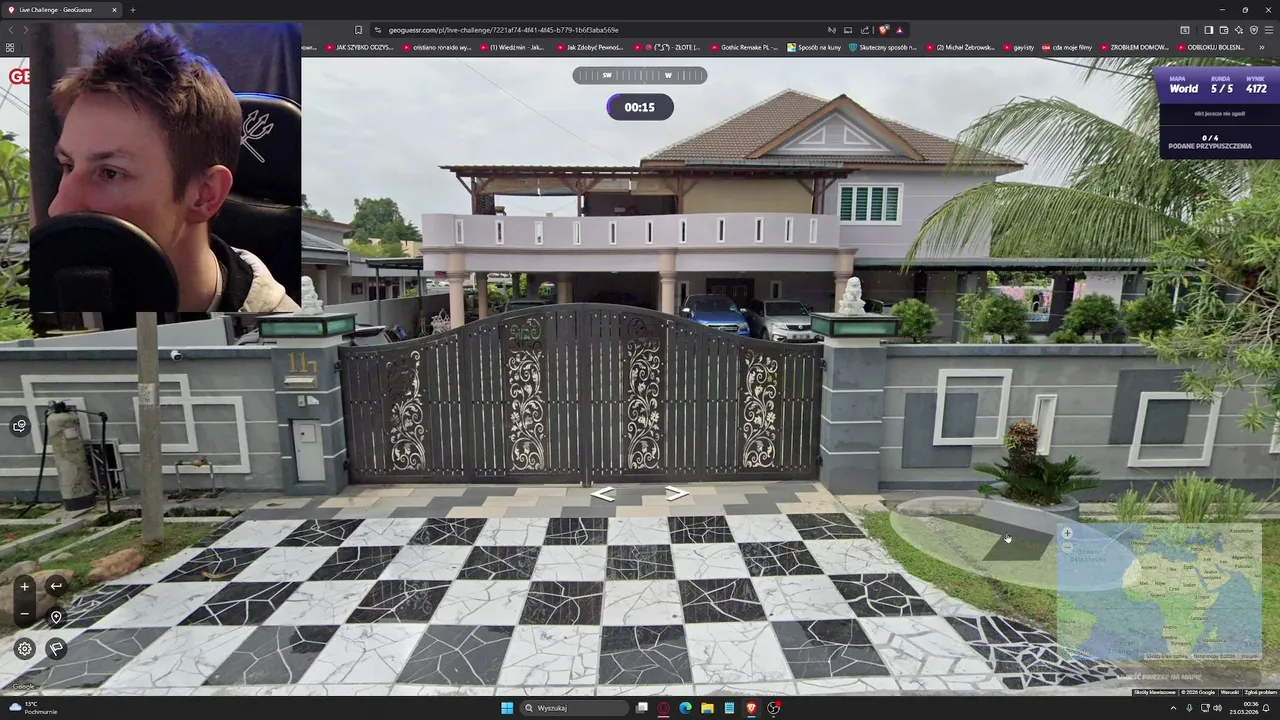Click the 00:15 countdown timer
The height and width of the screenshot is (720, 1280).
pyautogui.click(x=640, y=107)
